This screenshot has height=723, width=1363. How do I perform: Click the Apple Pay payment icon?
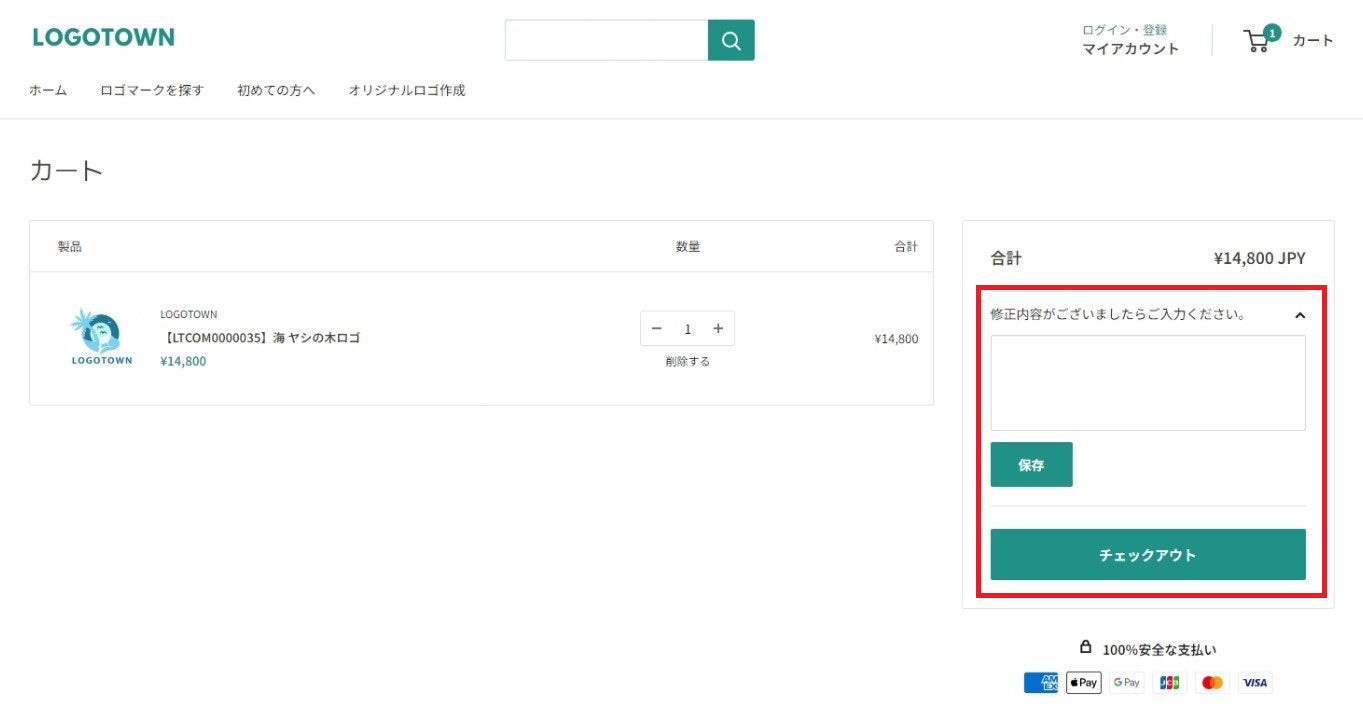(x=1083, y=683)
